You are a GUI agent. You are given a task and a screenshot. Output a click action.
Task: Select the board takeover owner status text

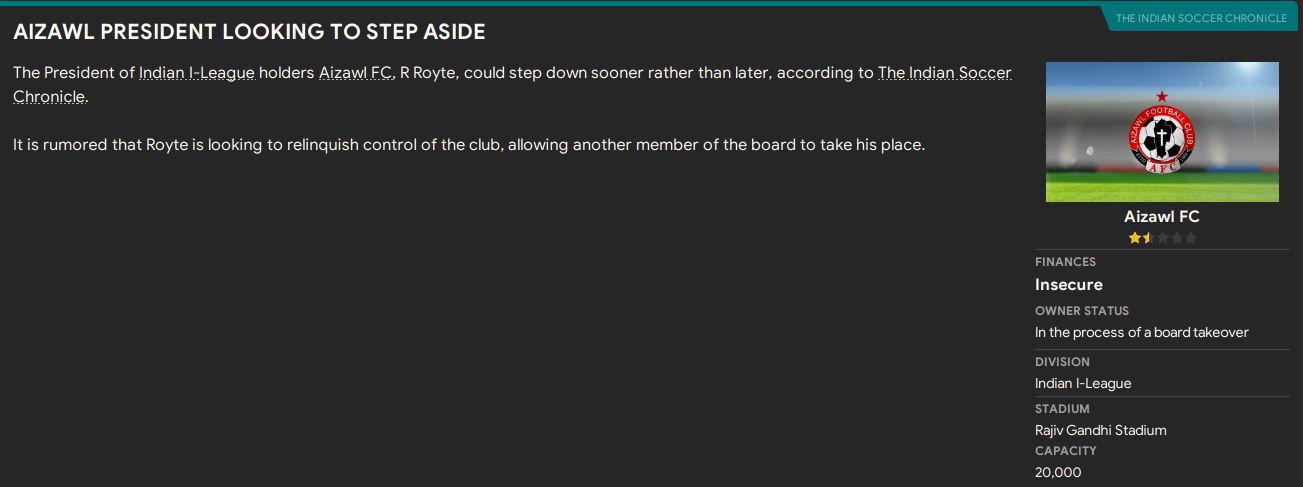[1141, 332]
